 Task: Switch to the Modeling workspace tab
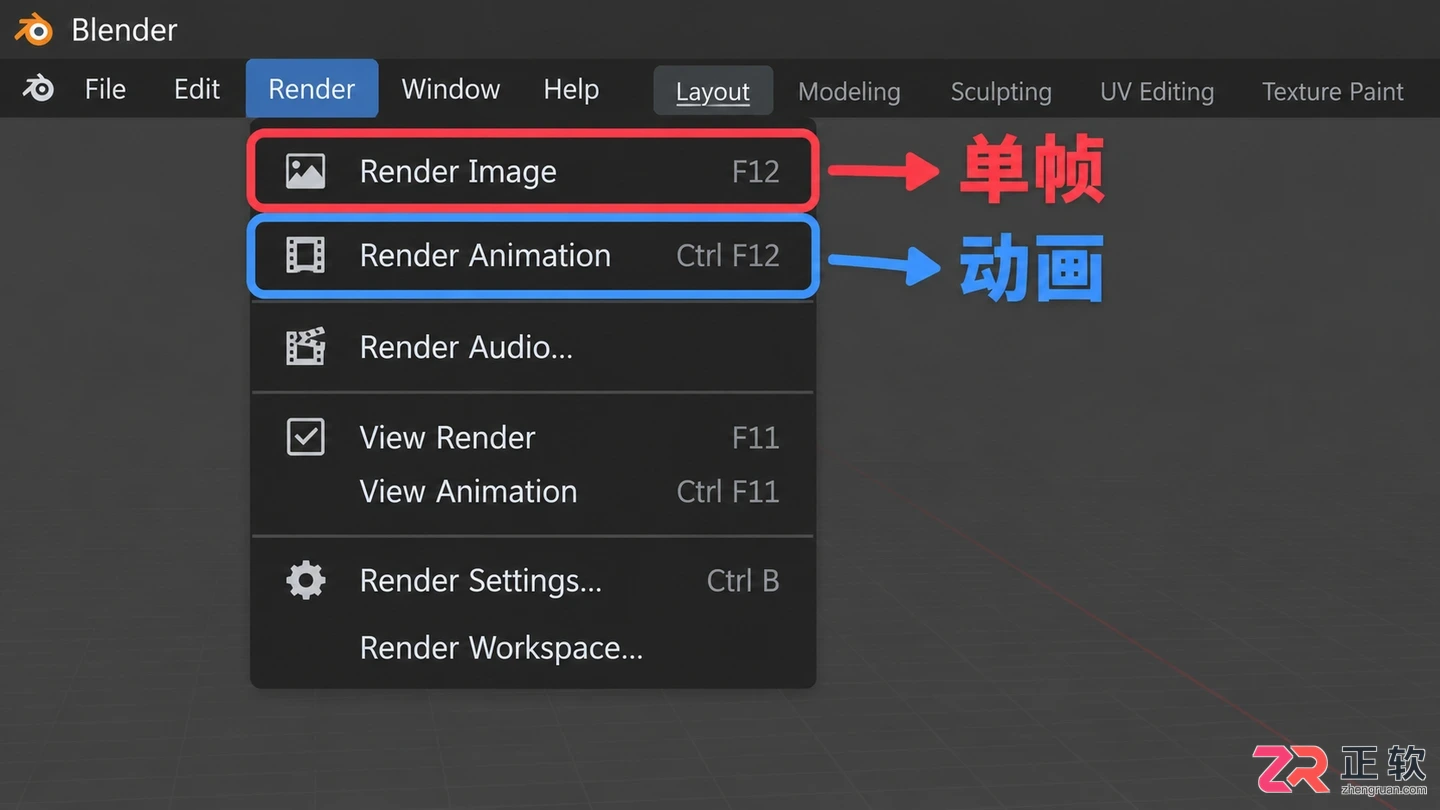[x=849, y=92]
